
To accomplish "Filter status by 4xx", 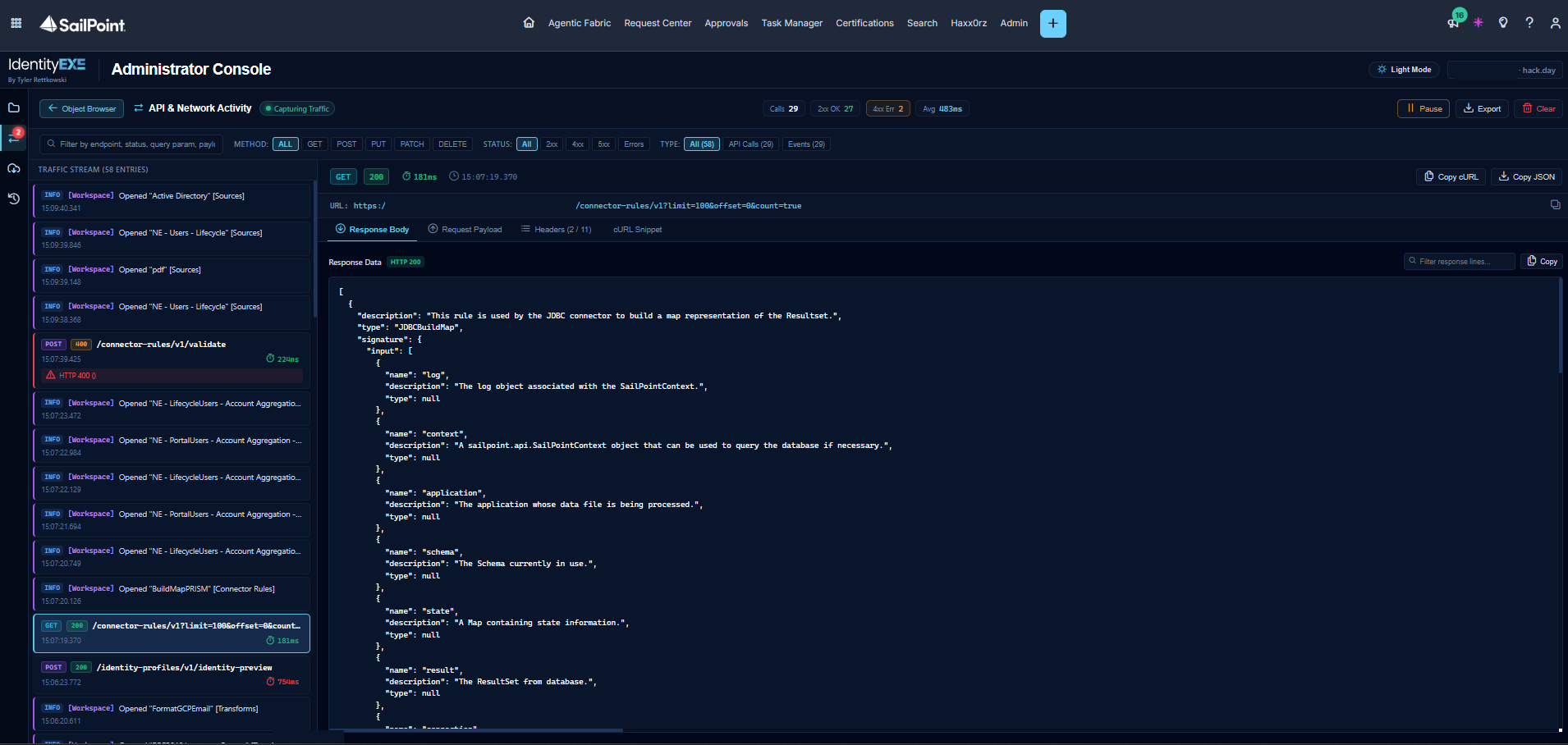I will click(578, 144).
